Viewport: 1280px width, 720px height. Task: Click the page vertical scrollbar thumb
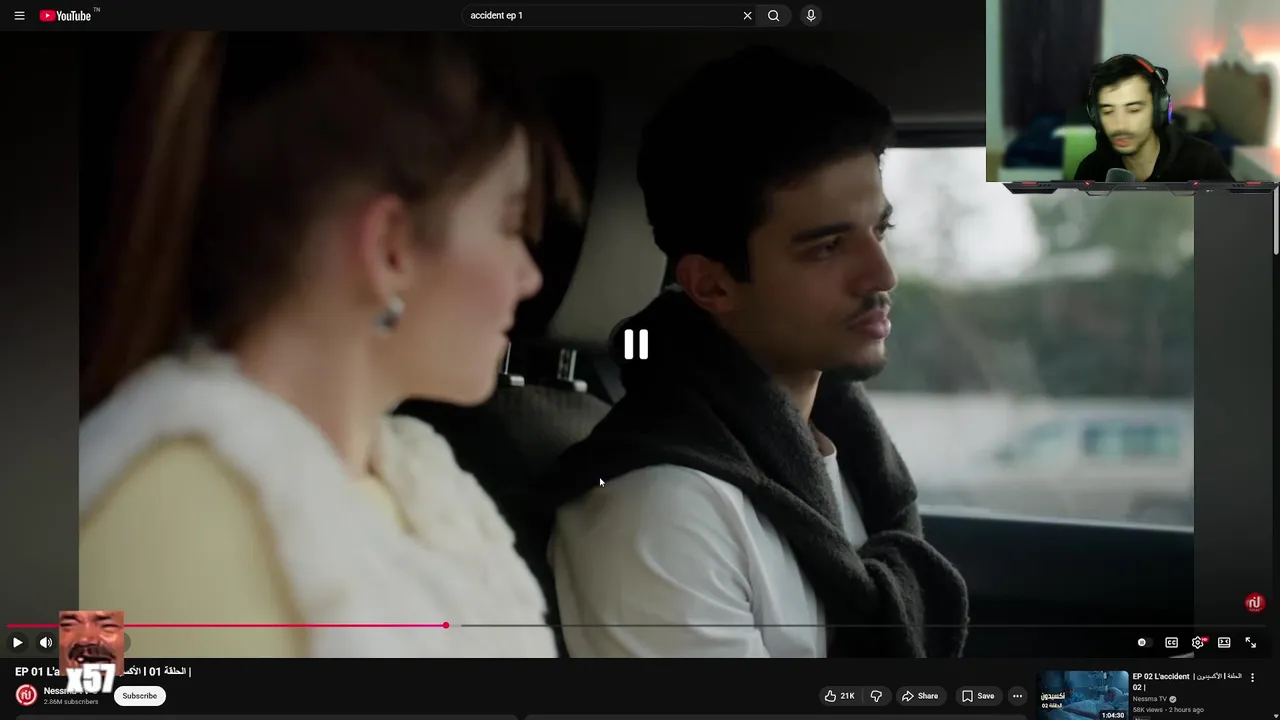tap(1275, 223)
